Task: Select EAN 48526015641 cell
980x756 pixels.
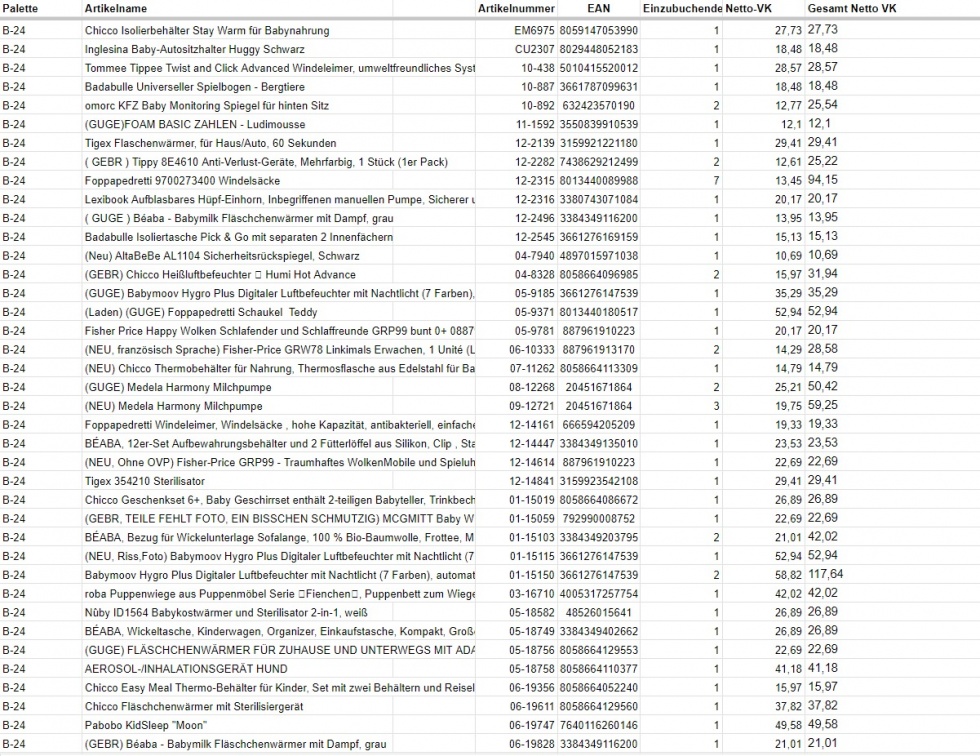Action: (x=599, y=612)
